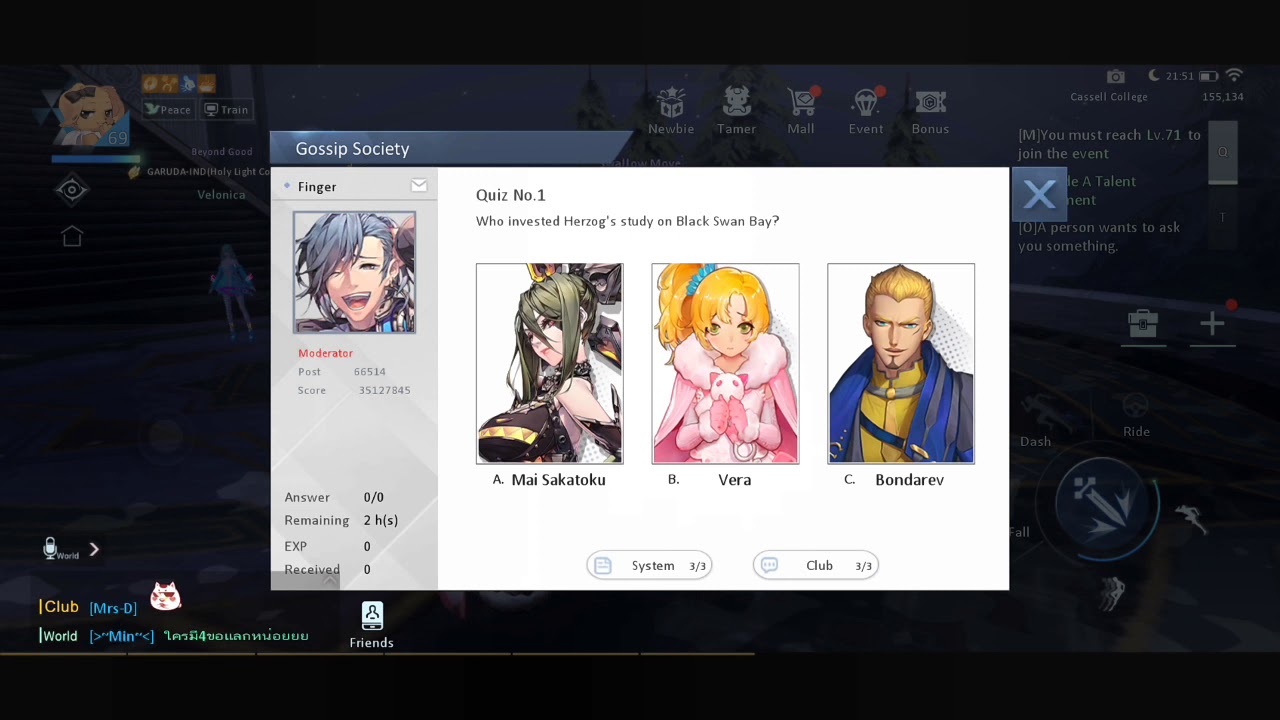Image resolution: width=1280 pixels, height=720 pixels.
Task: Tap the mail envelope next to Finger
Action: (x=419, y=186)
